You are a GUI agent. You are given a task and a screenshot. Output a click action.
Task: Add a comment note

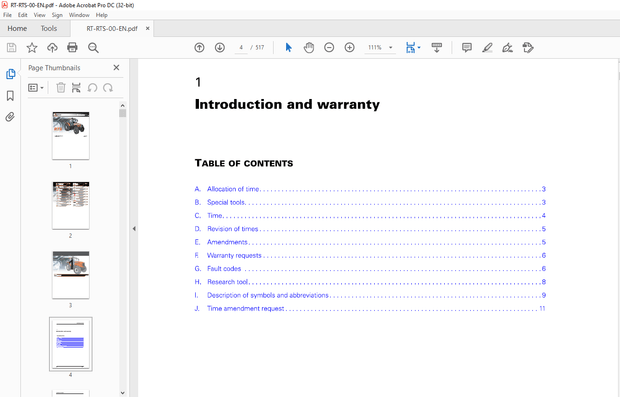click(x=467, y=48)
